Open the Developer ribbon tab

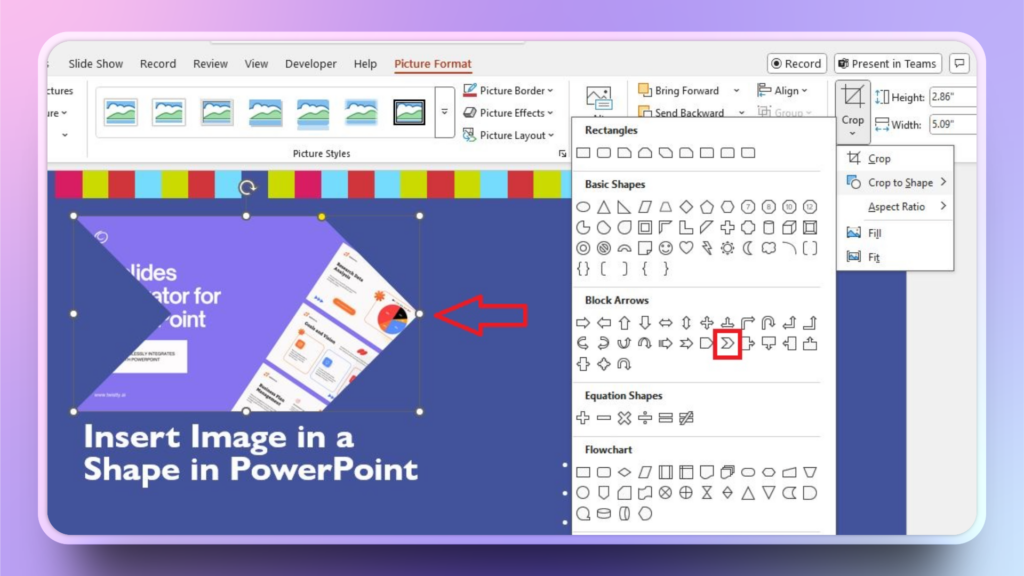(310, 64)
